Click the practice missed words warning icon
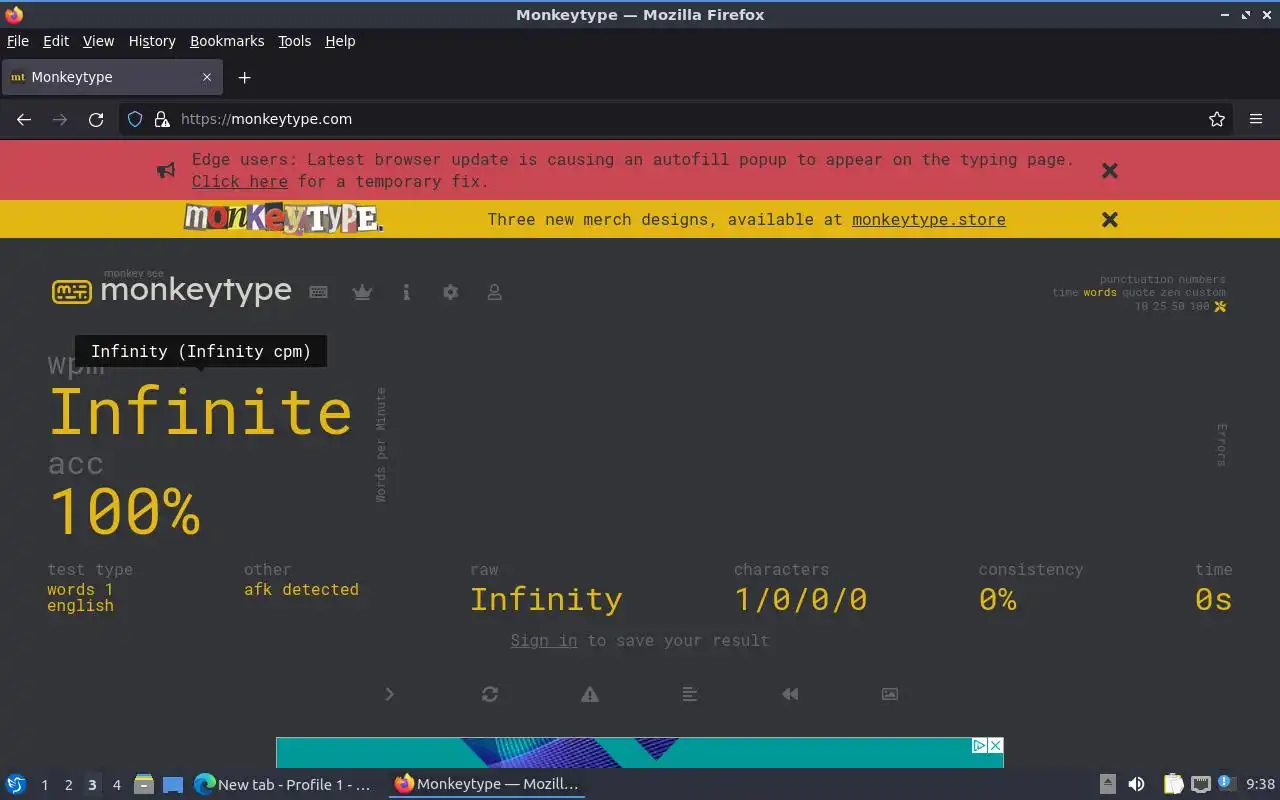Screen dimensions: 1280x800 point(590,694)
